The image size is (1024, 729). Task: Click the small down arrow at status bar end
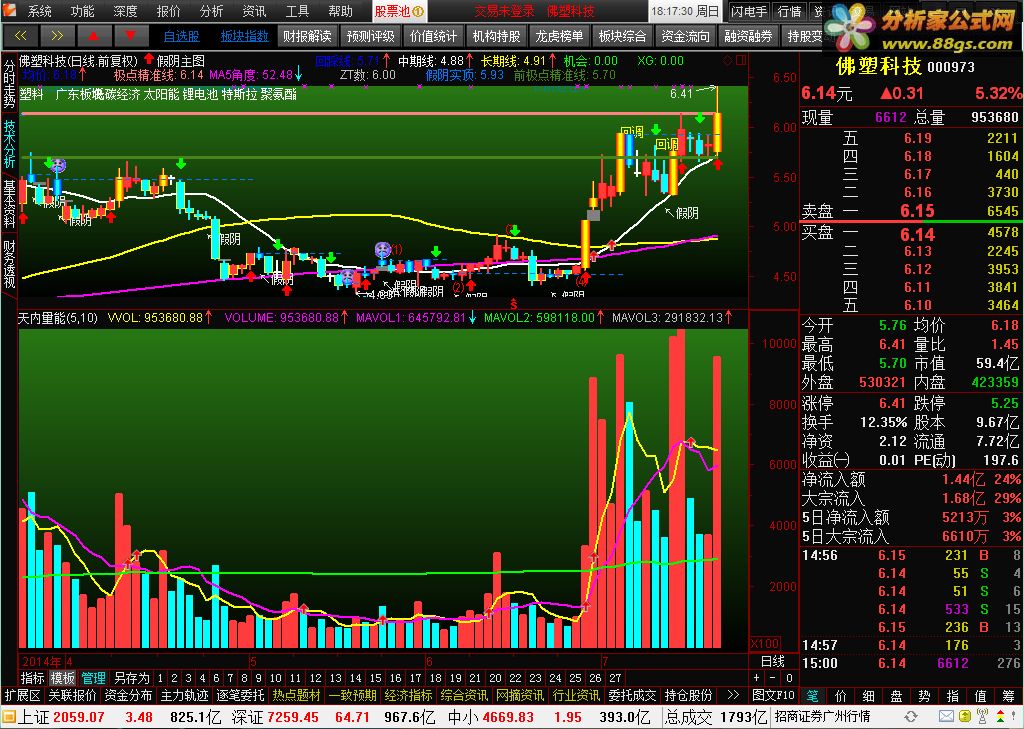coord(1016,717)
